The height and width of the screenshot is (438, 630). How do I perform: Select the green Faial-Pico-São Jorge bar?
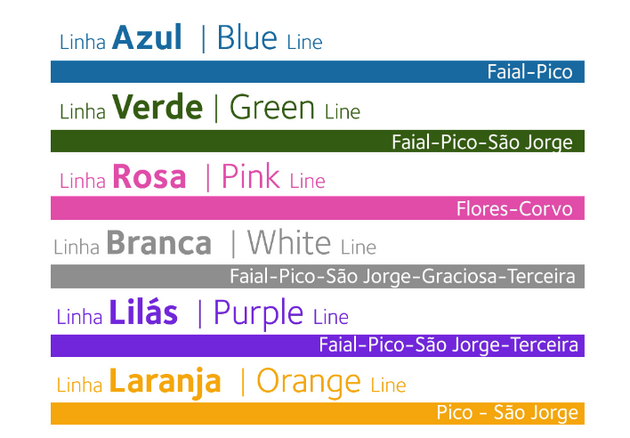click(x=317, y=141)
